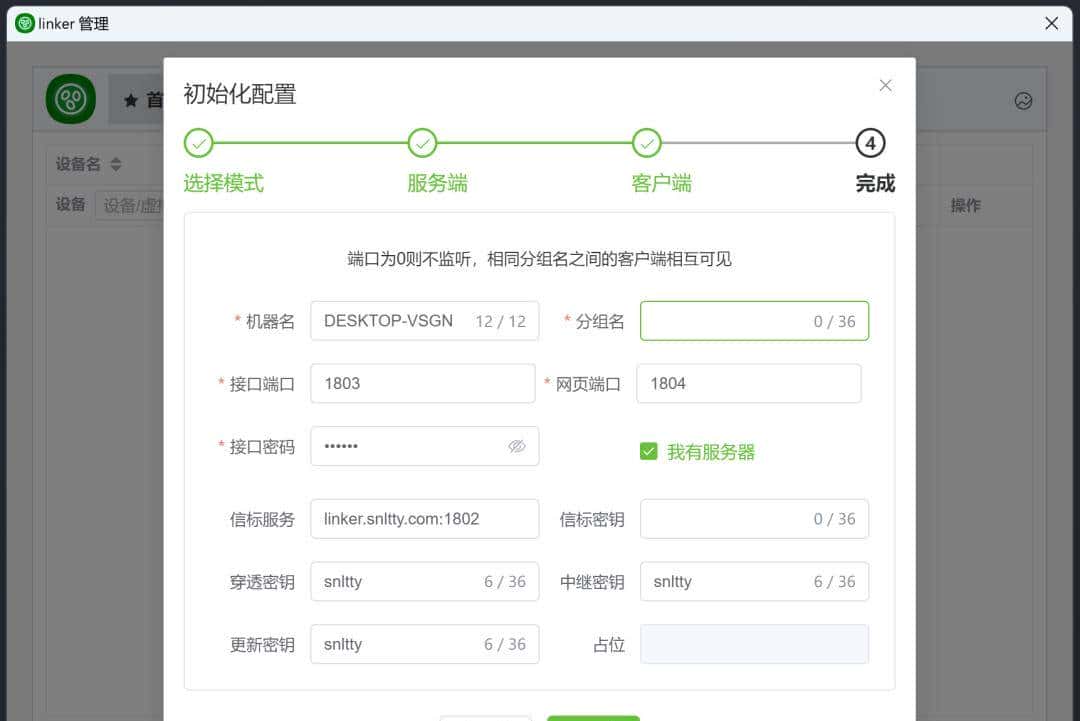Viewport: 1080px width, 721px height.
Task: Toggle password visibility for 接口密码
Action: (x=517, y=446)
